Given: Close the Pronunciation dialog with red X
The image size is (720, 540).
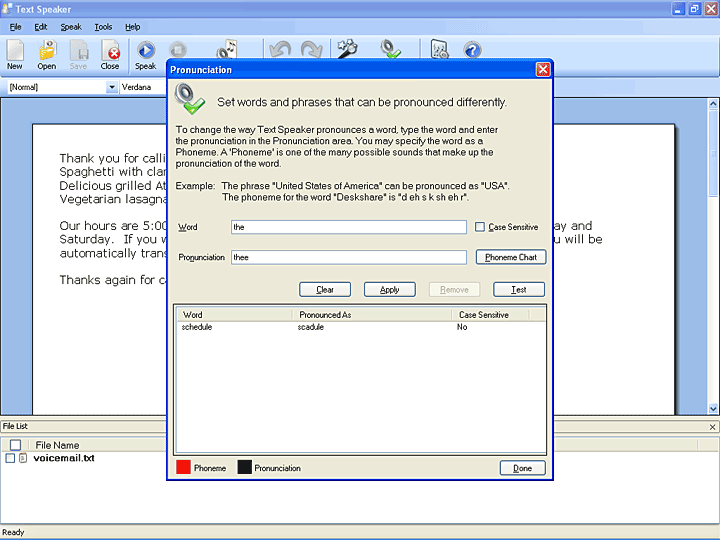Looking at the screenshot, I should 543,70.
